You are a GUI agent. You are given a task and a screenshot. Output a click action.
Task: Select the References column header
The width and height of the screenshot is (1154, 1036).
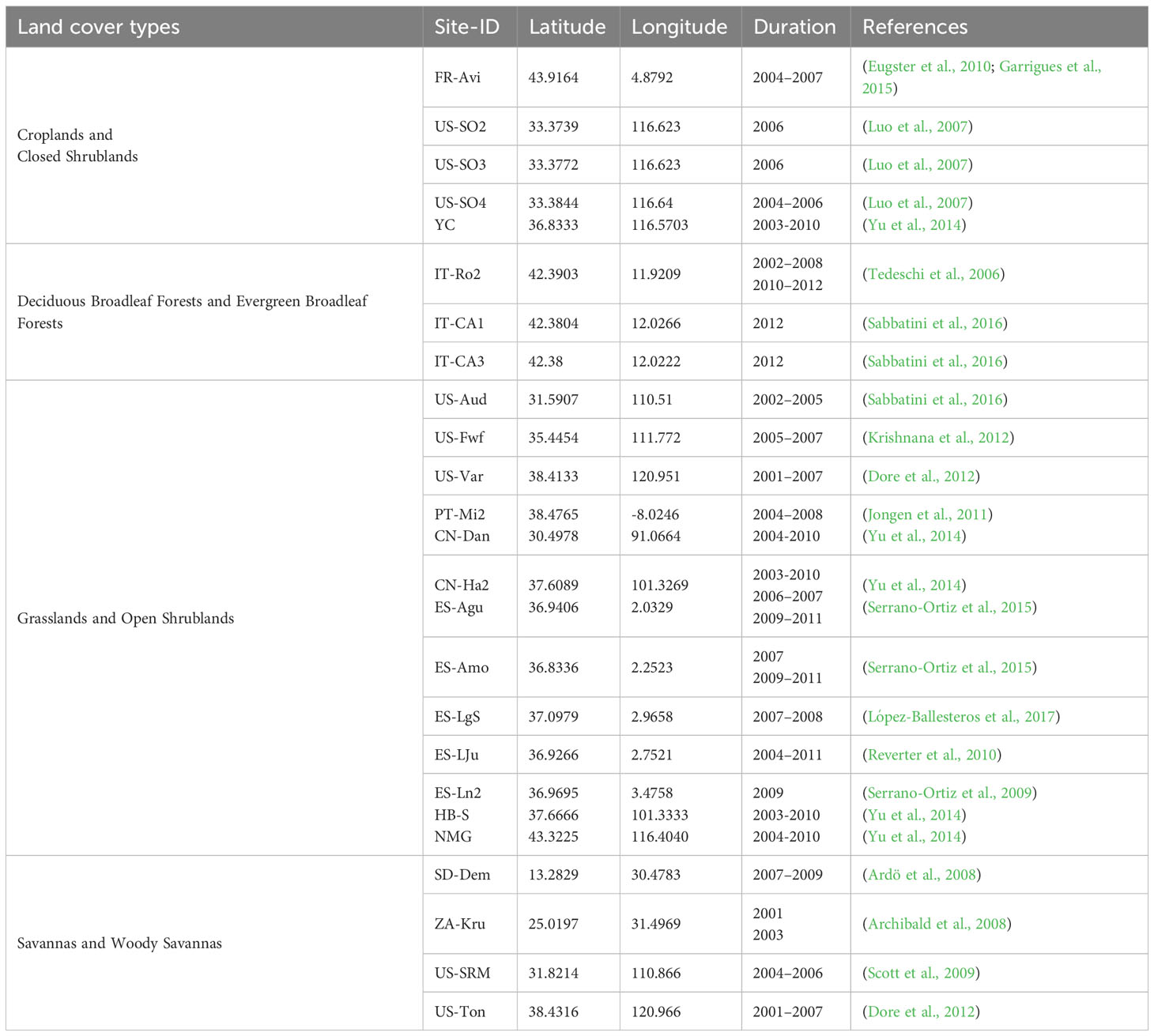click(x=999, y=27)
